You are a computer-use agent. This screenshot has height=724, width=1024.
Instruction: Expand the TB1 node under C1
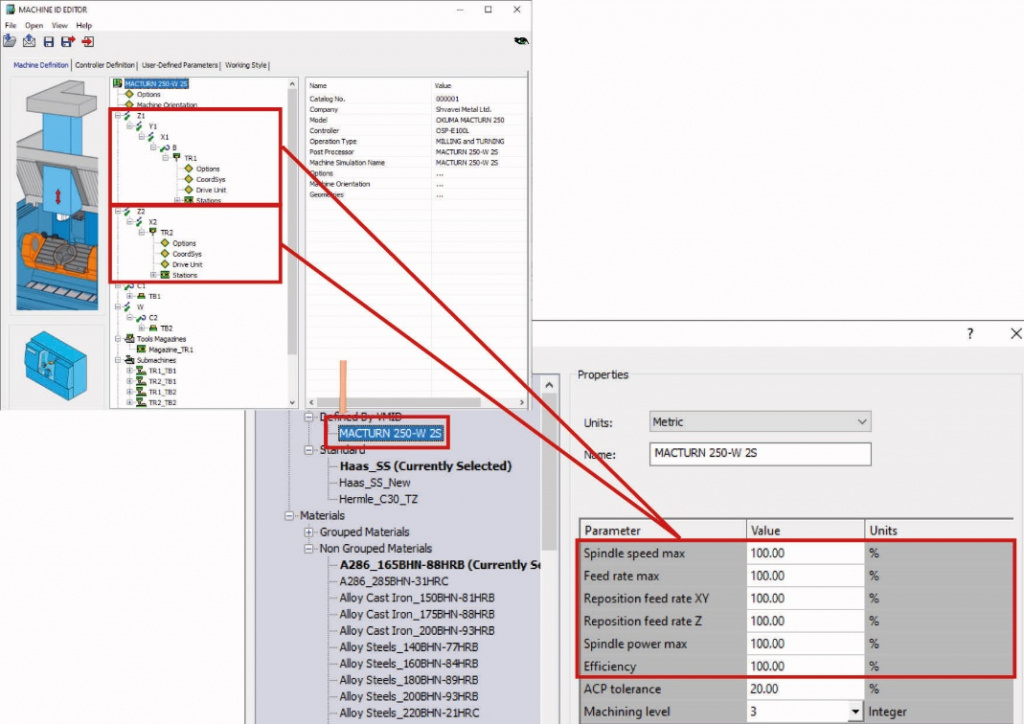point(130,296)
